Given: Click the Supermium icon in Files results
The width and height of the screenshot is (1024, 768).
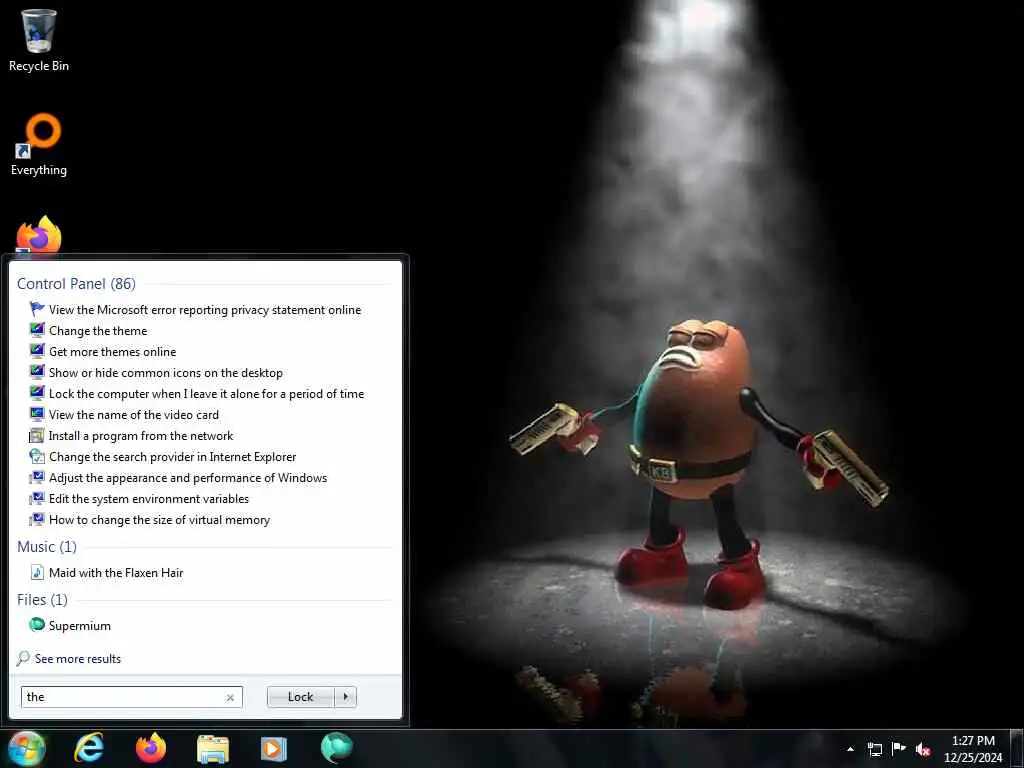Looking at the screenshot, I should coord(37,625).
